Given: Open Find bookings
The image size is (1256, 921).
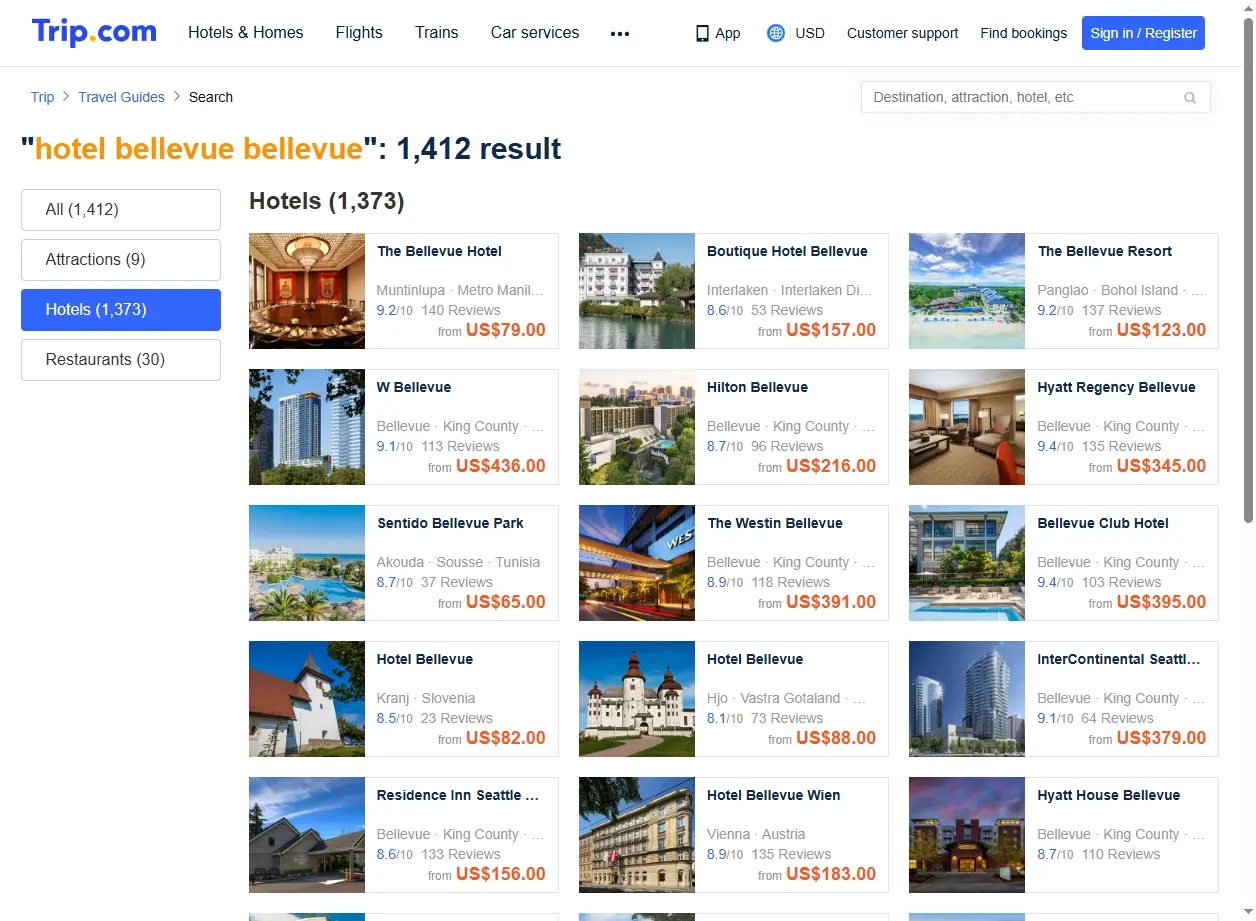Looking at the screenshot, I should 1023,33.
